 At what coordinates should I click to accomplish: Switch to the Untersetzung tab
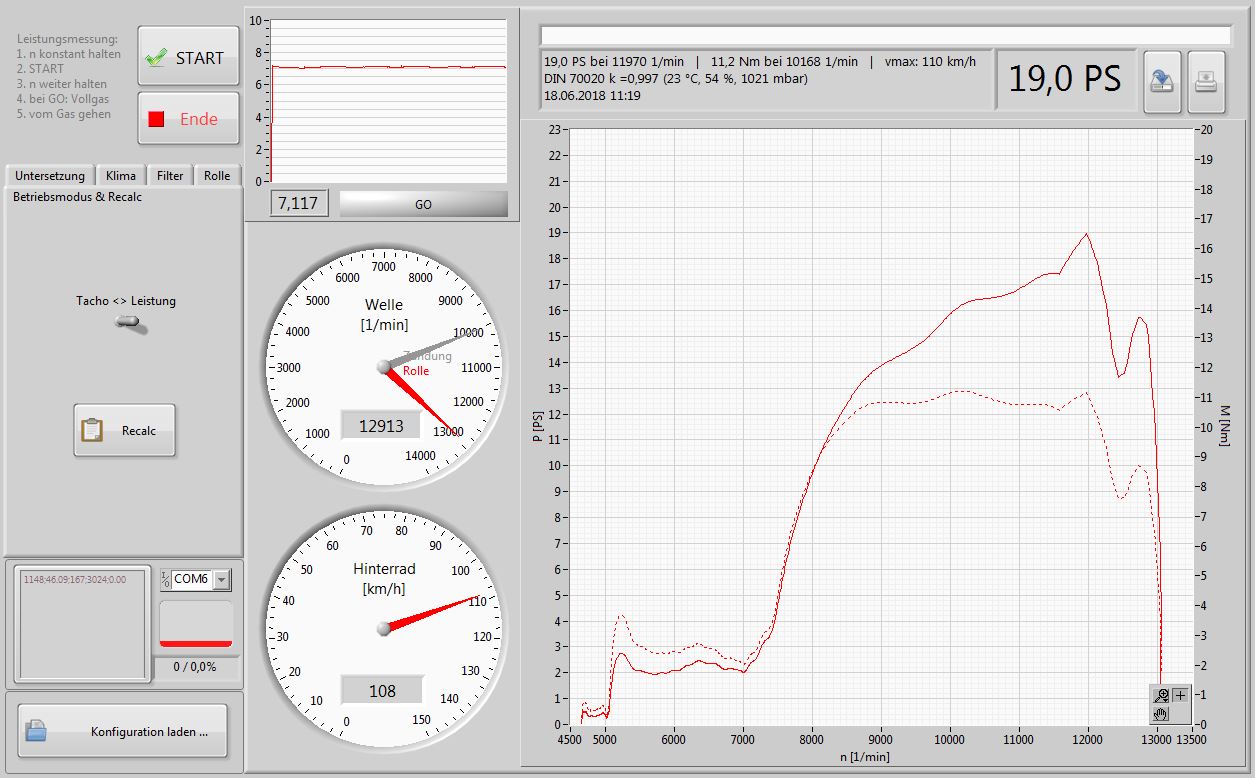[x=50, y=176]
